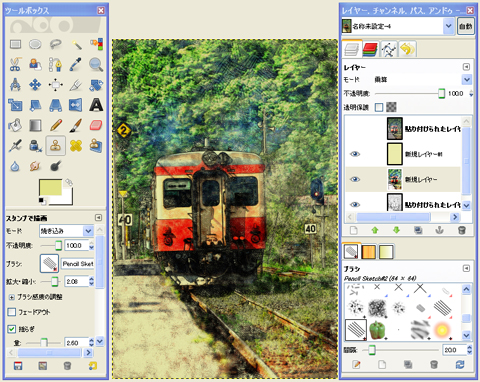Expand the brush dynamics section
Viewport: 480px width, 382px height.
[x=12, y=297]
